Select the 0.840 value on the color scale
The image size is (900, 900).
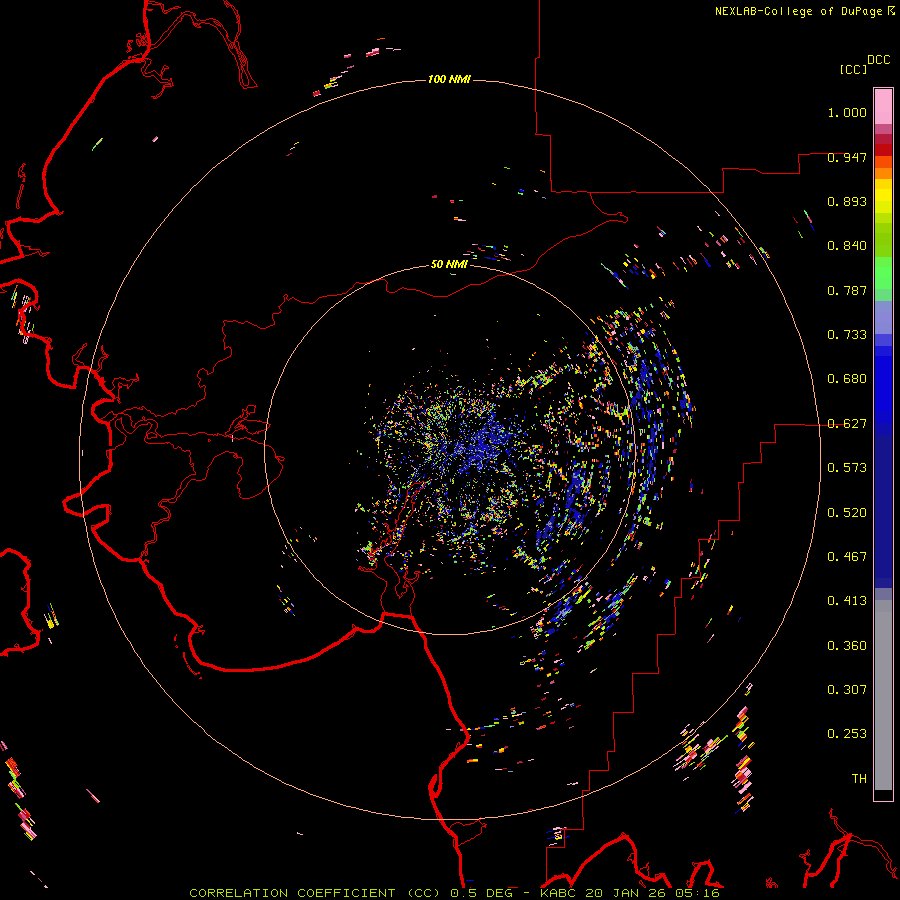coord(847,246)
